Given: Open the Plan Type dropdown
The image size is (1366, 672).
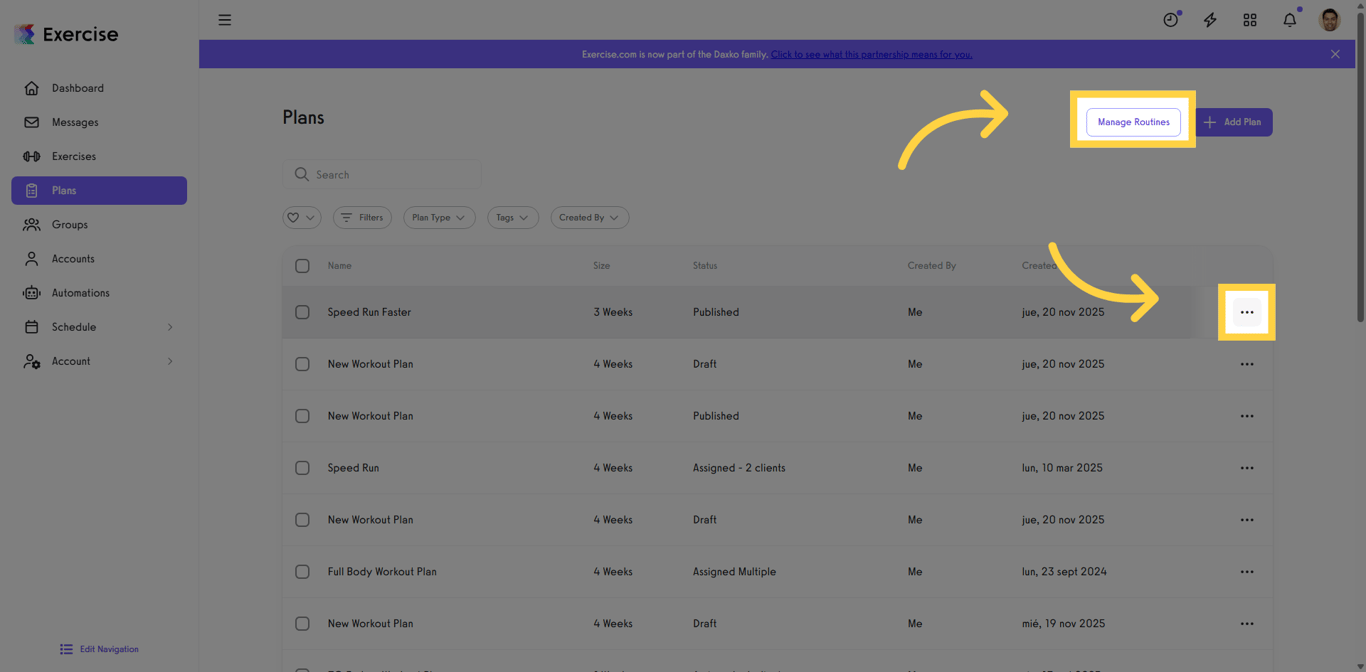Looking at the screenshot, I should tap(439, 217).
